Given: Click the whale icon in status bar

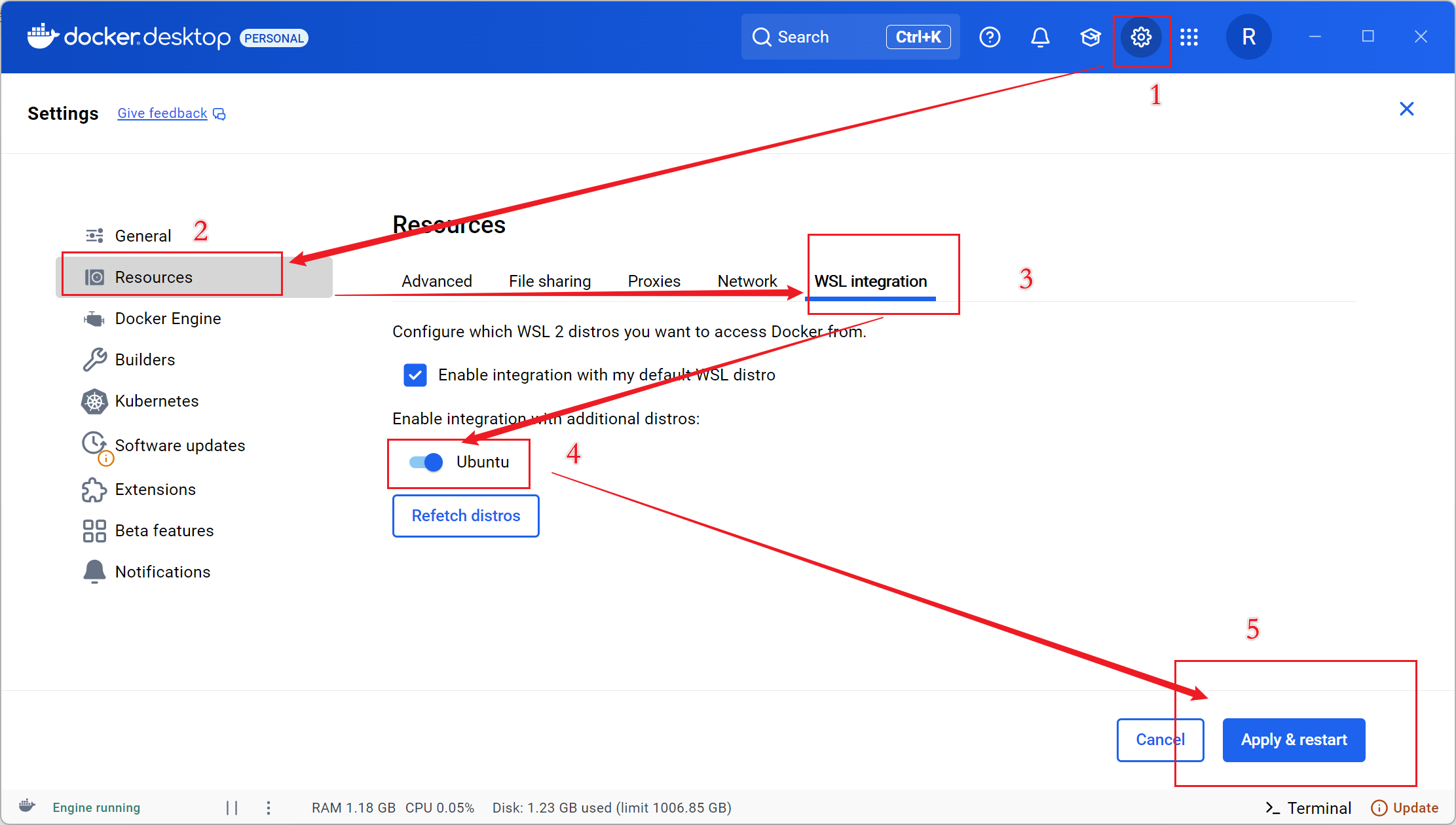Looking at the screenshot, I should click(x=27, y=805).
